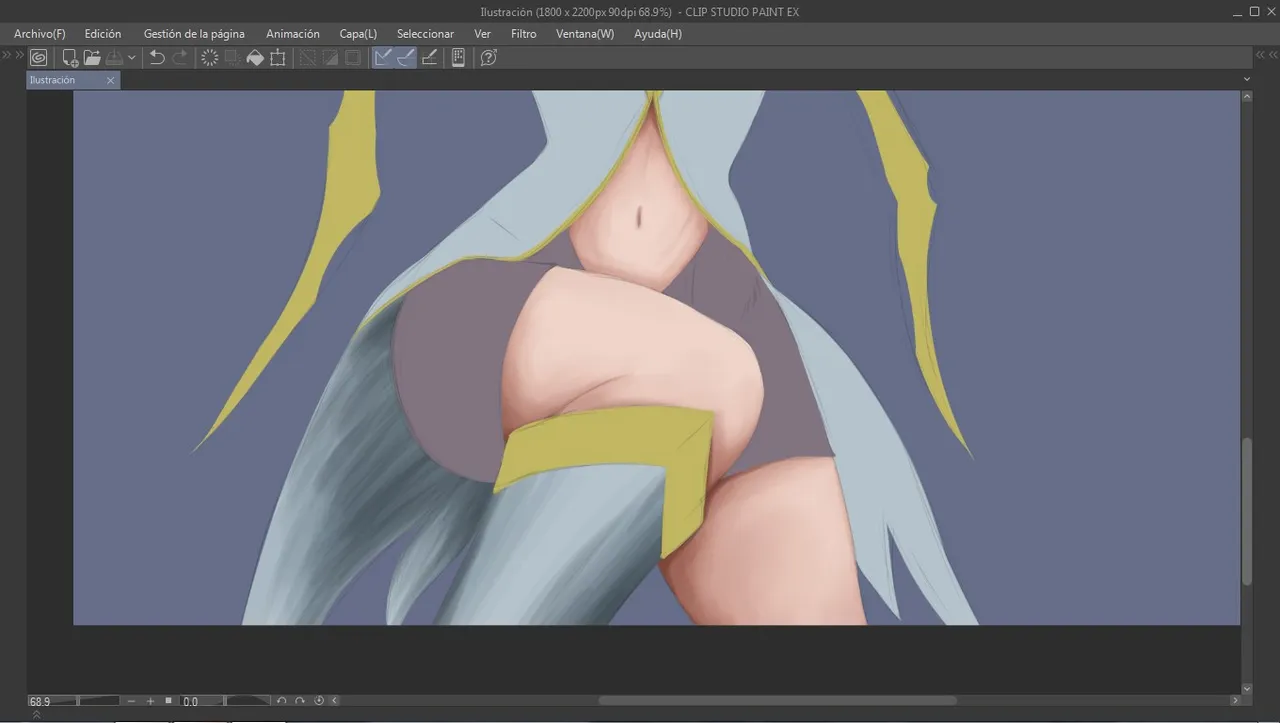1280x723 pixels.
Task: Click the Deselect icon
Action: [307, 58]
